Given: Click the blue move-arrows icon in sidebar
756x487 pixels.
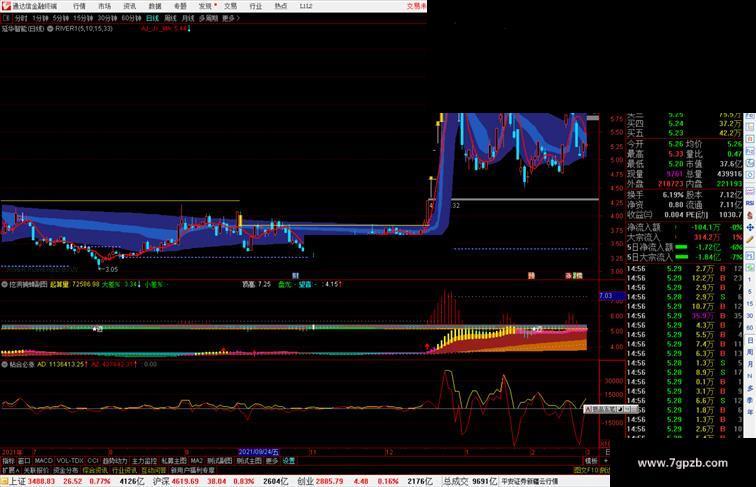Looking at the screenshot, I should [750, 227].
